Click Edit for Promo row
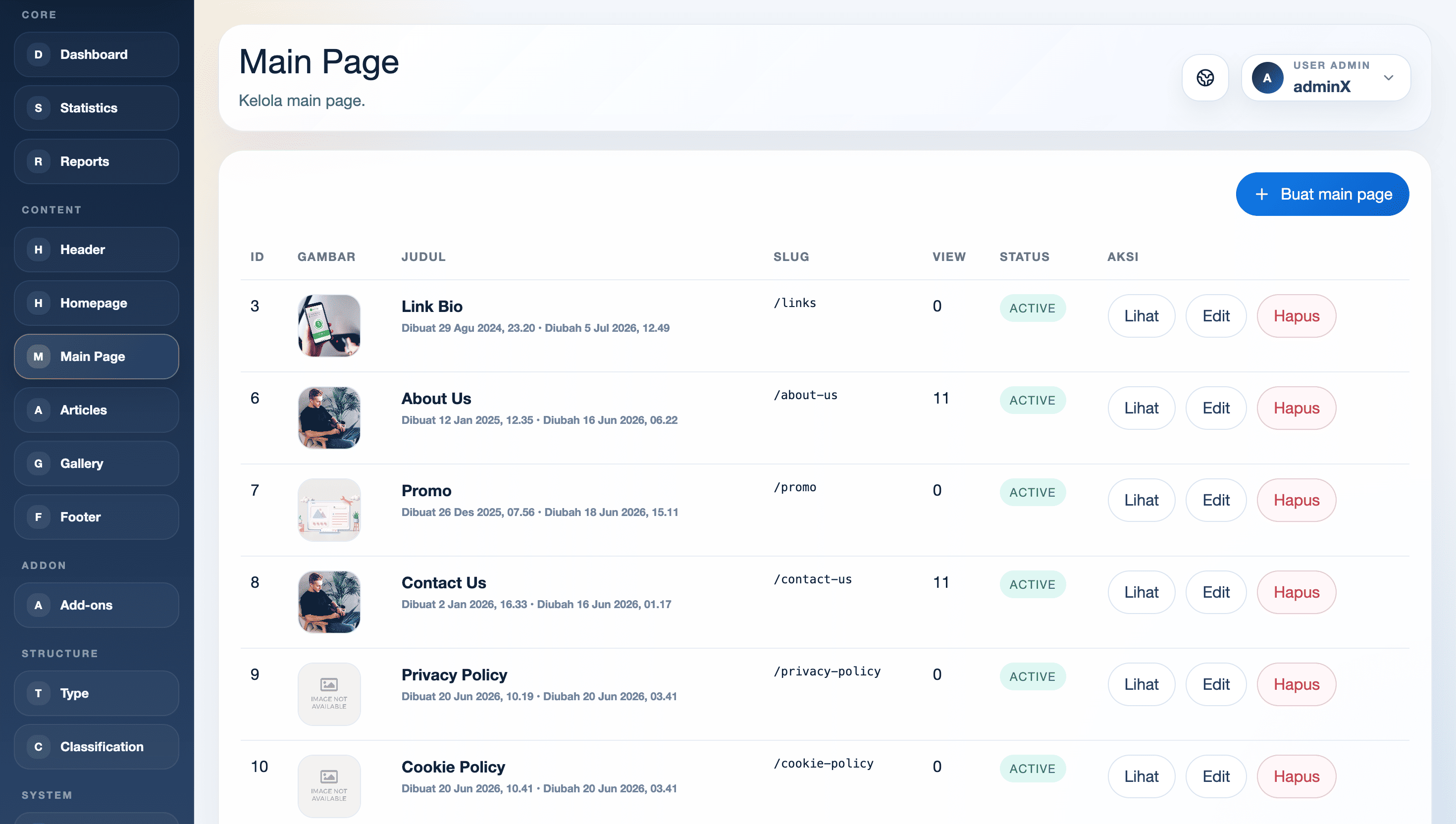1456x824 pixels. tap(1215, 500)
